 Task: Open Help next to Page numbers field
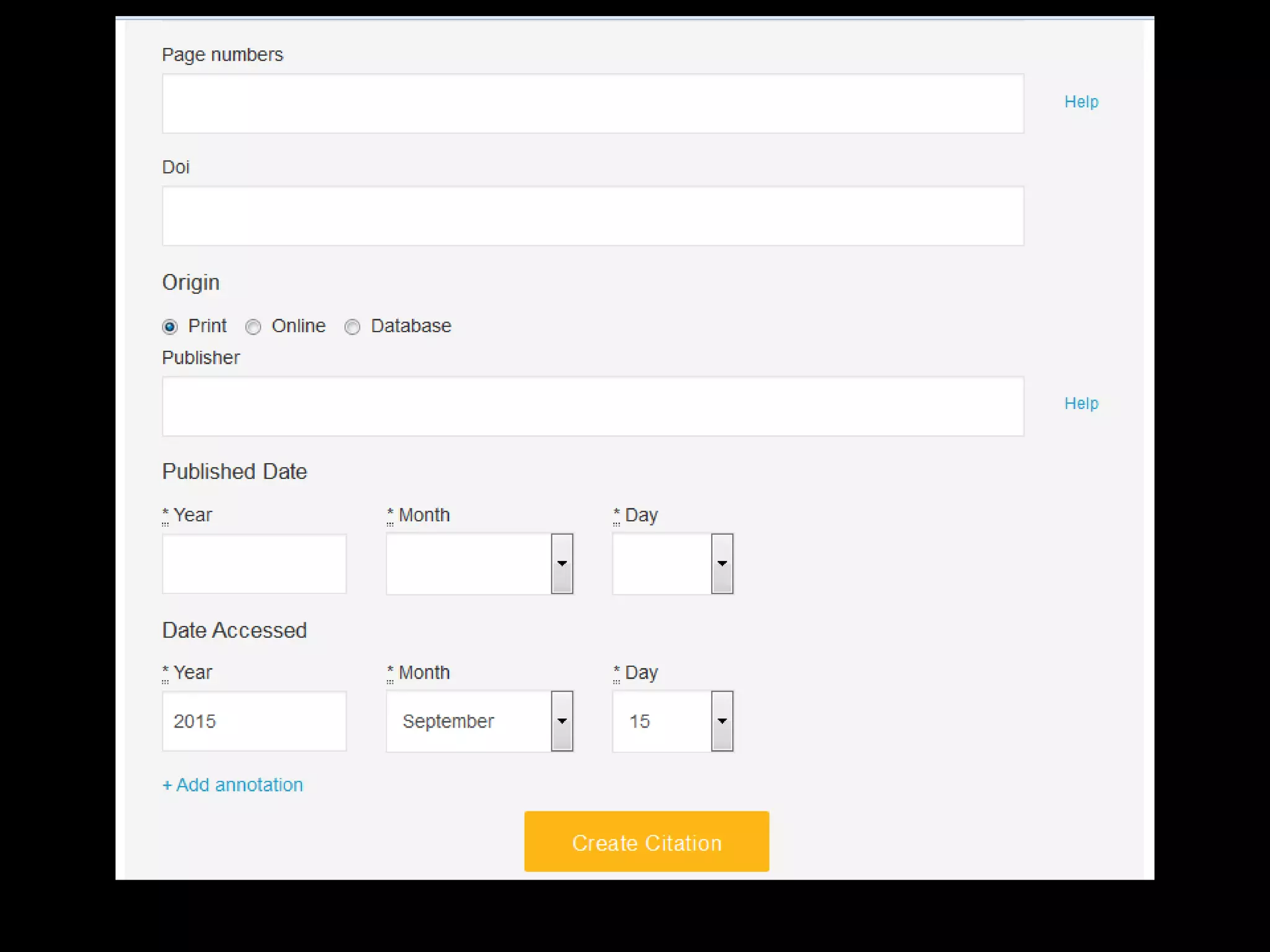click(x=1081, y=102)
